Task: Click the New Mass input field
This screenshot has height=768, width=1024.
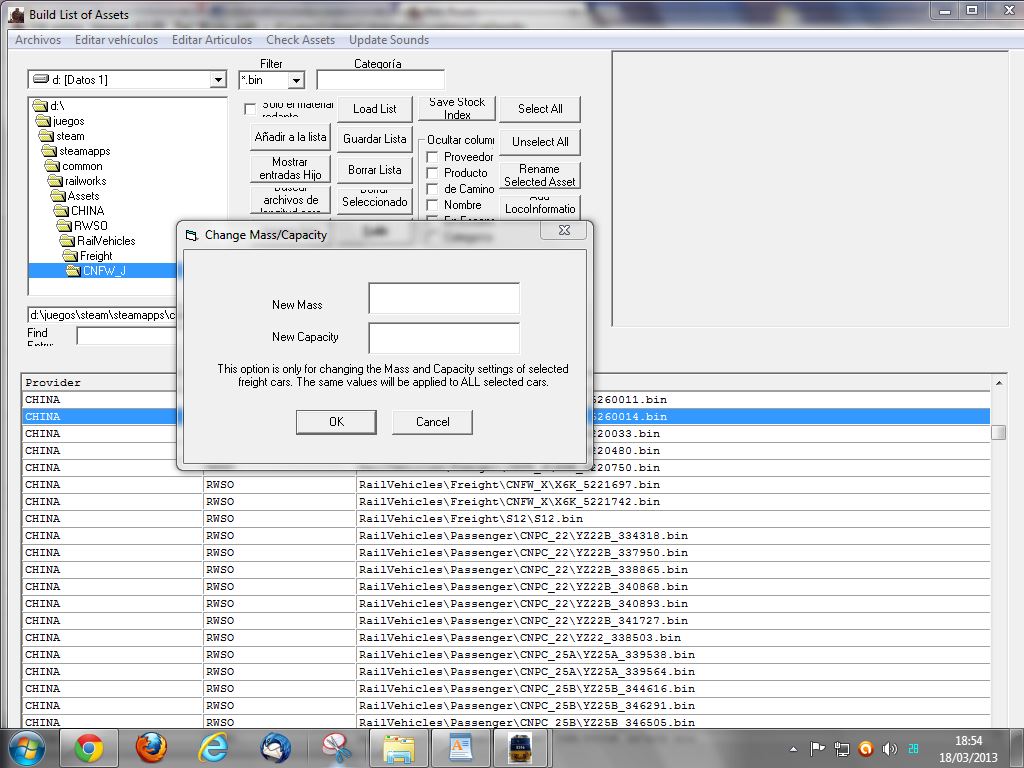Action: (x=444, y=299)
